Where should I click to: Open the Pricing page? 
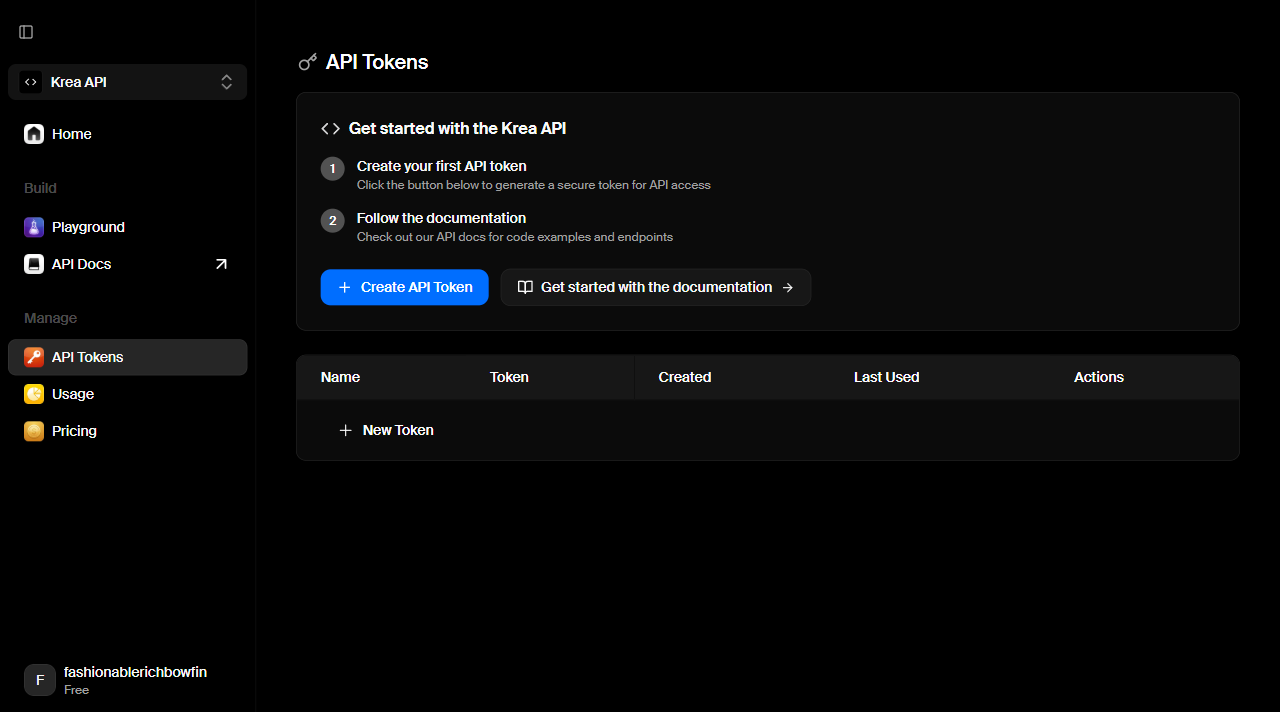tap(128, 431)
